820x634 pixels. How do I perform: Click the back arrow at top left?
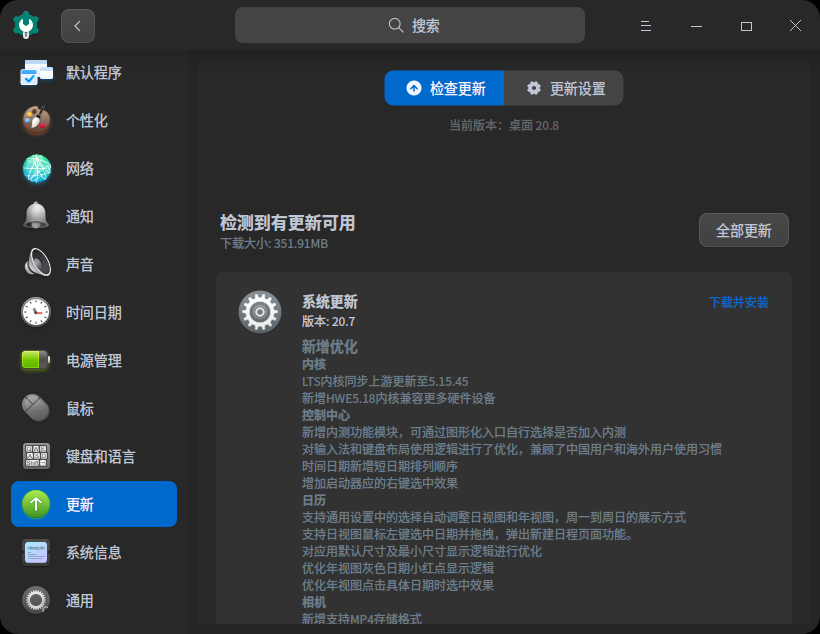coord(77,25)
